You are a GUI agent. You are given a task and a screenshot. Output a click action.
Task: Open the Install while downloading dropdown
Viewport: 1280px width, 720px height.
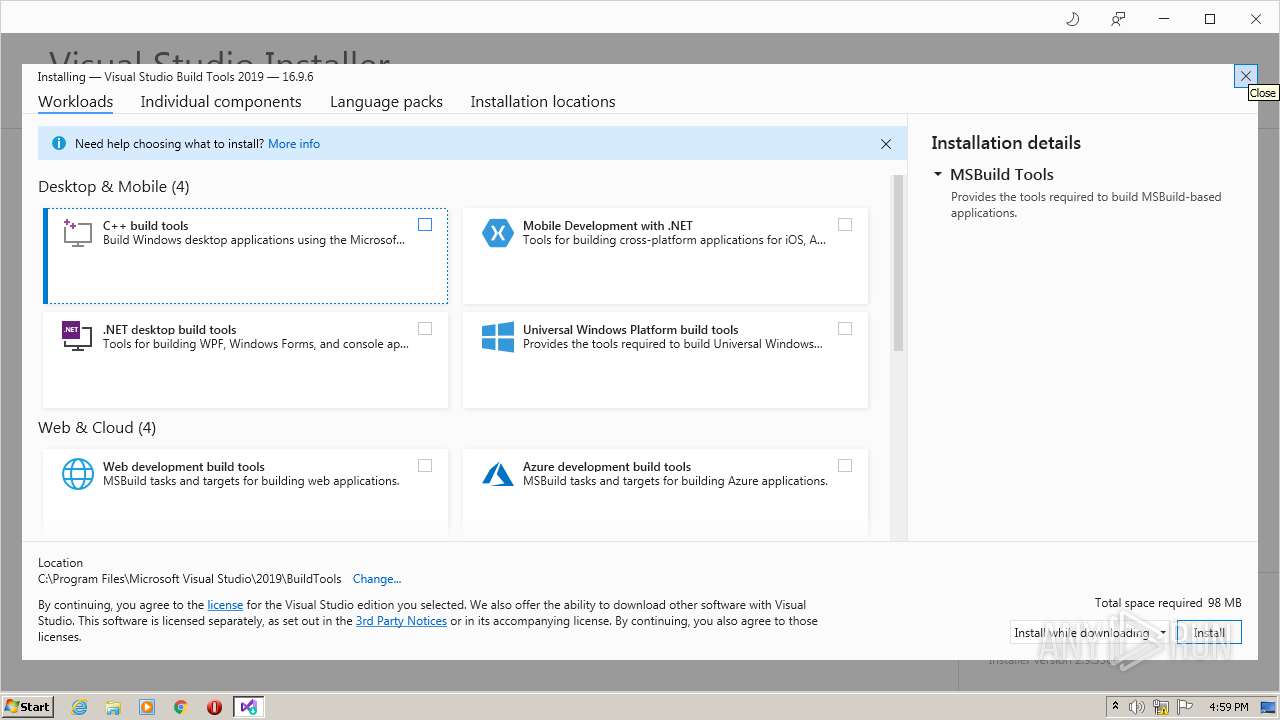click(1090, 633)
